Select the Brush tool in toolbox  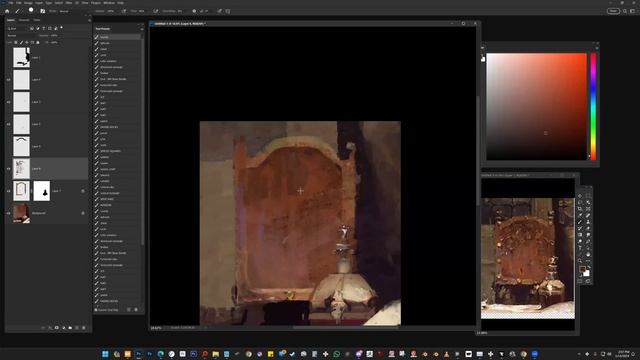point(580,222)
